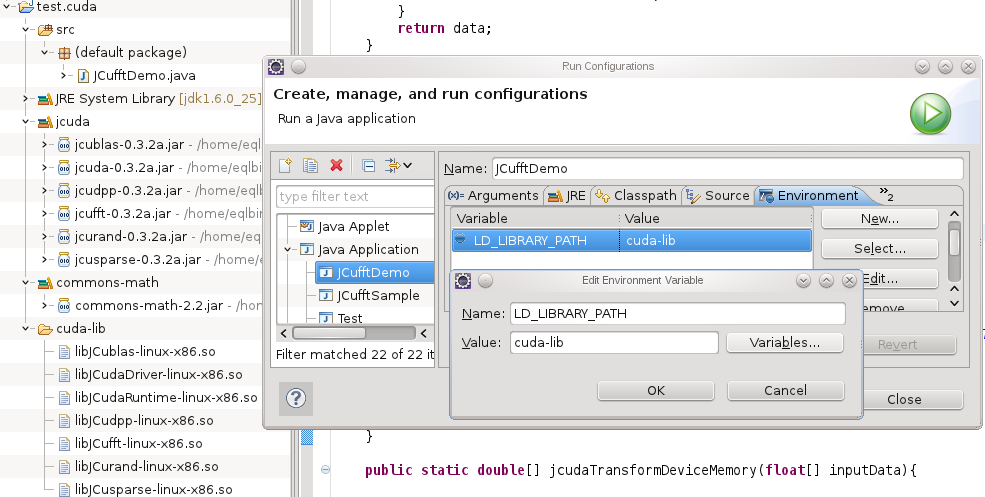Click Cancel in Edit Environment Variable
Viewport: 985px width, 497px height.
[785, 390]
